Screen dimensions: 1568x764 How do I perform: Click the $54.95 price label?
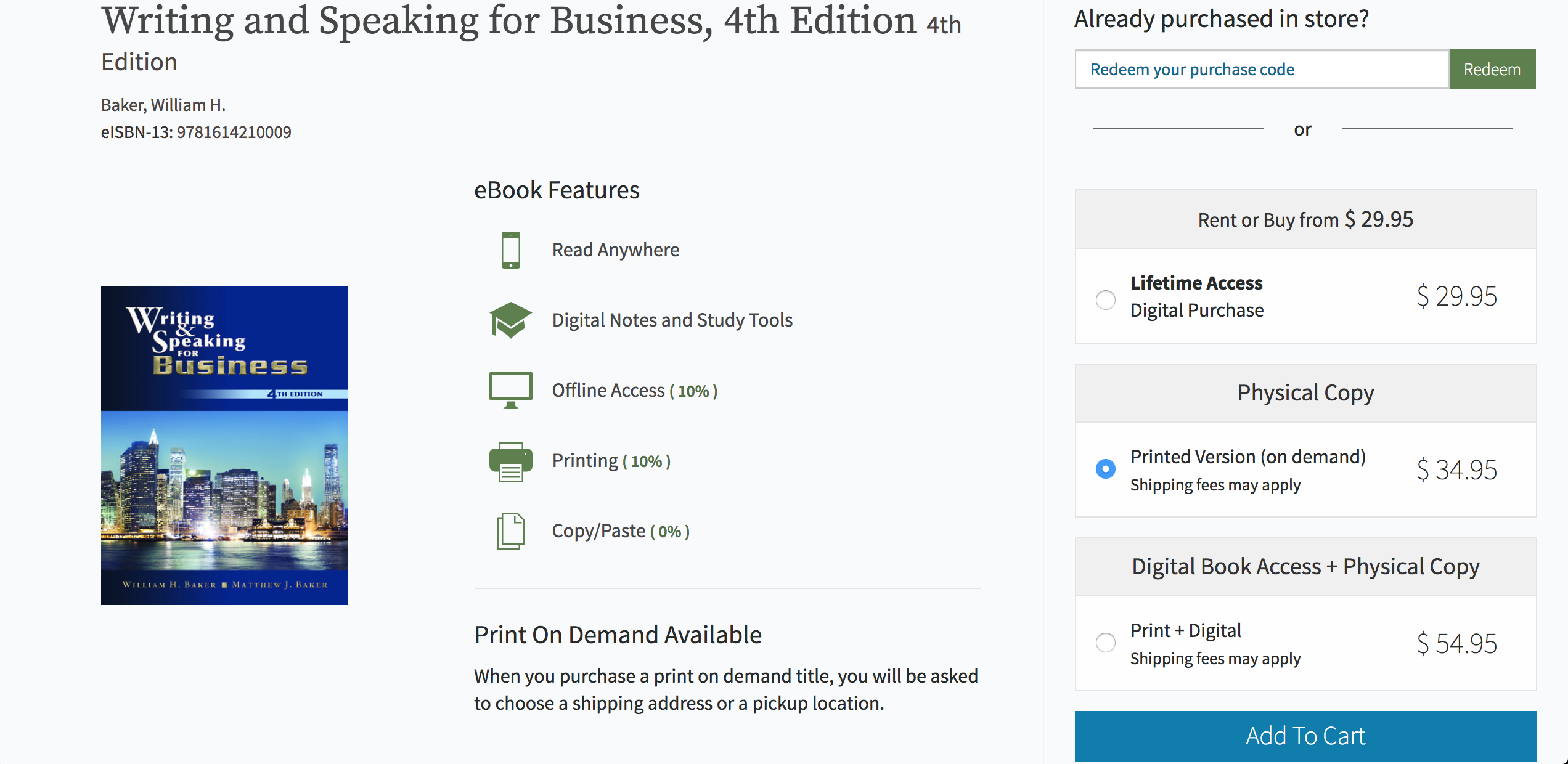(1456, 644)
